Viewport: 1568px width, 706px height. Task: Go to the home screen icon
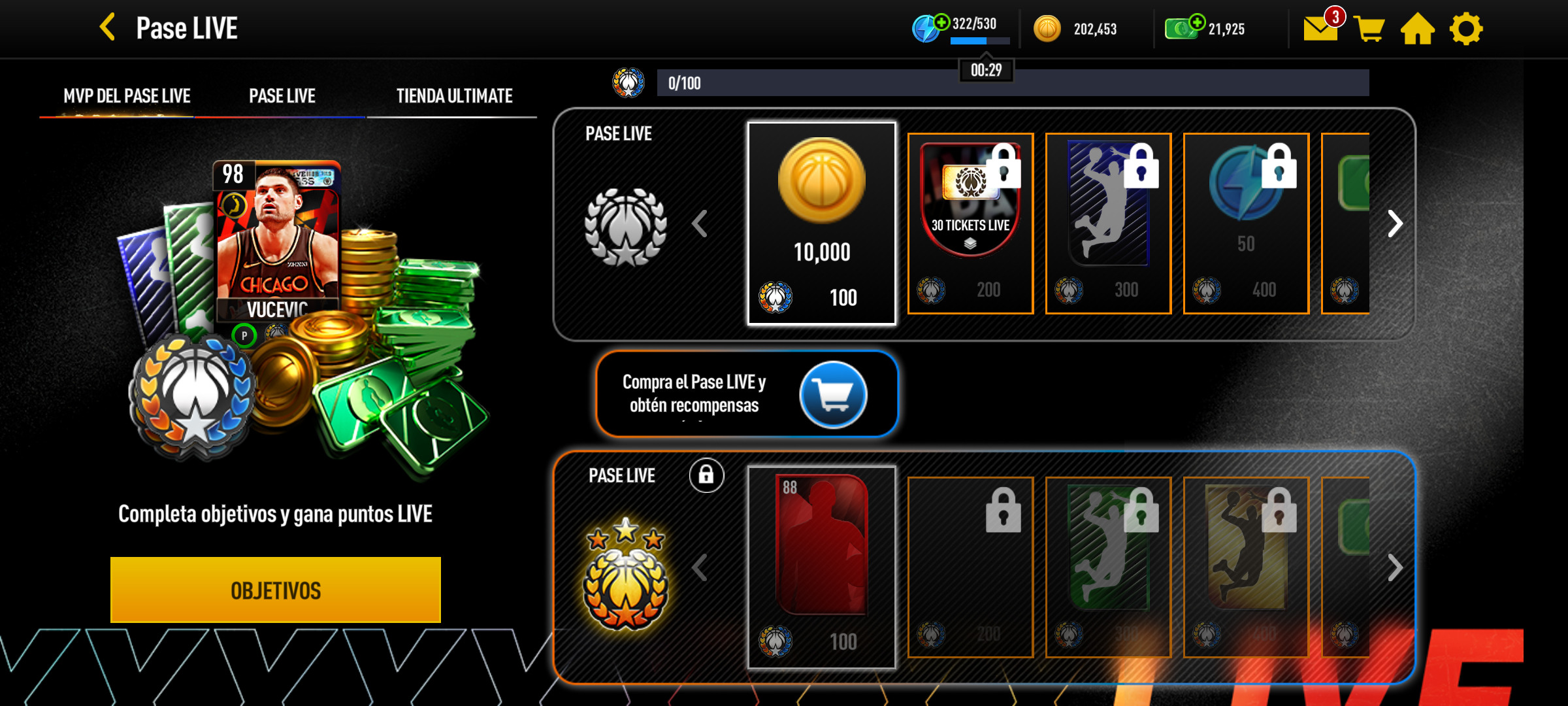[1418, 29]
